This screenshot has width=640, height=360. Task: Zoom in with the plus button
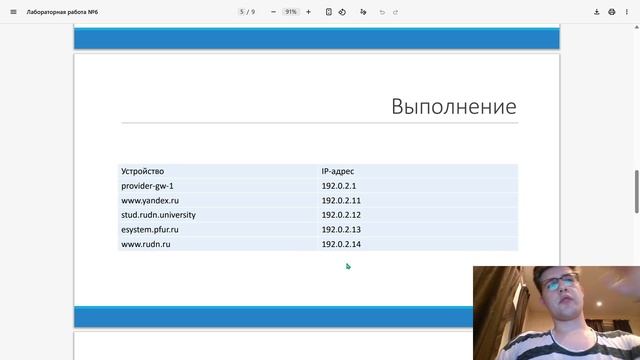[309, 12]
